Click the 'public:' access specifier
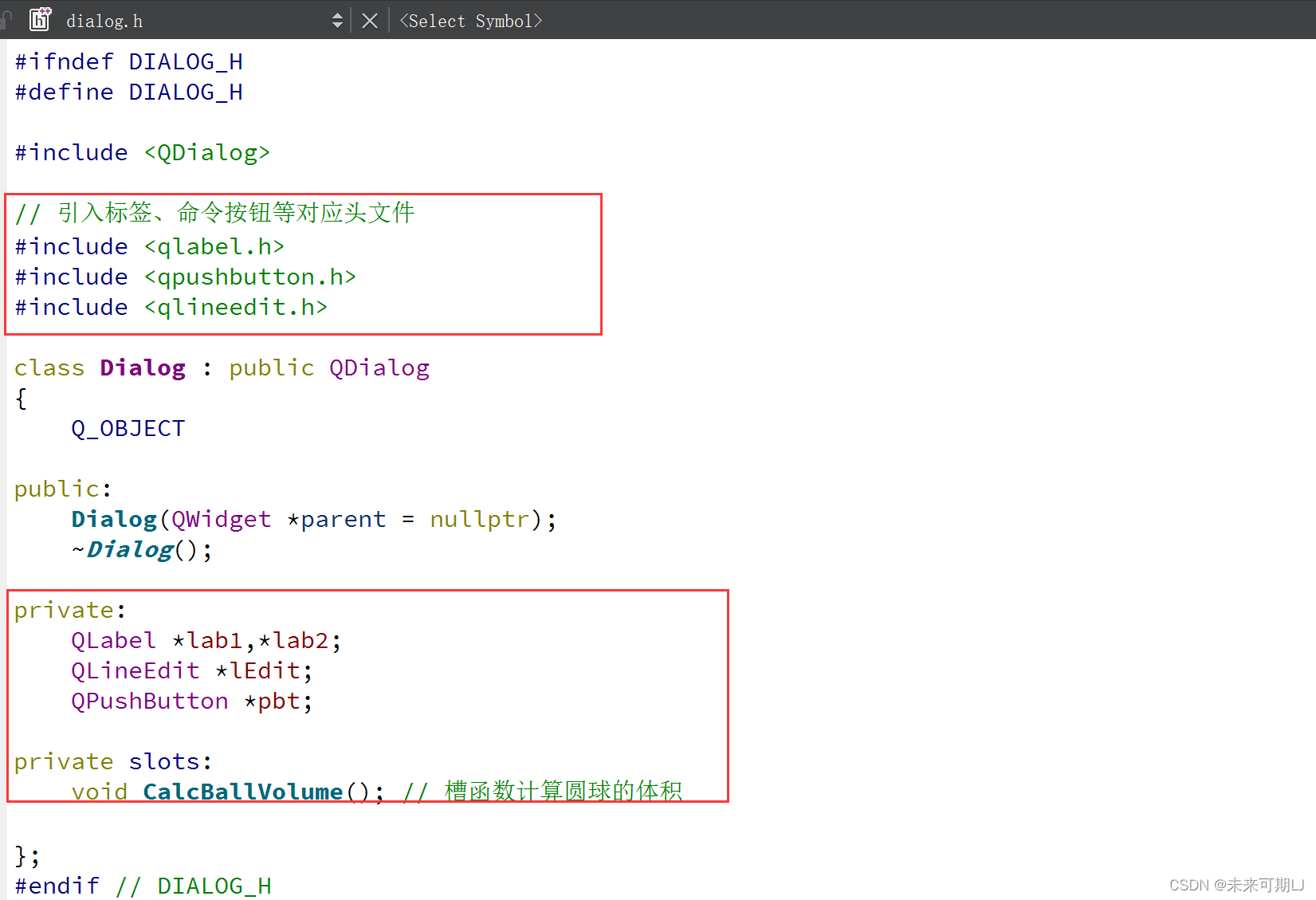Viewport: 1316px width, 900px height. tap(63, 489)
